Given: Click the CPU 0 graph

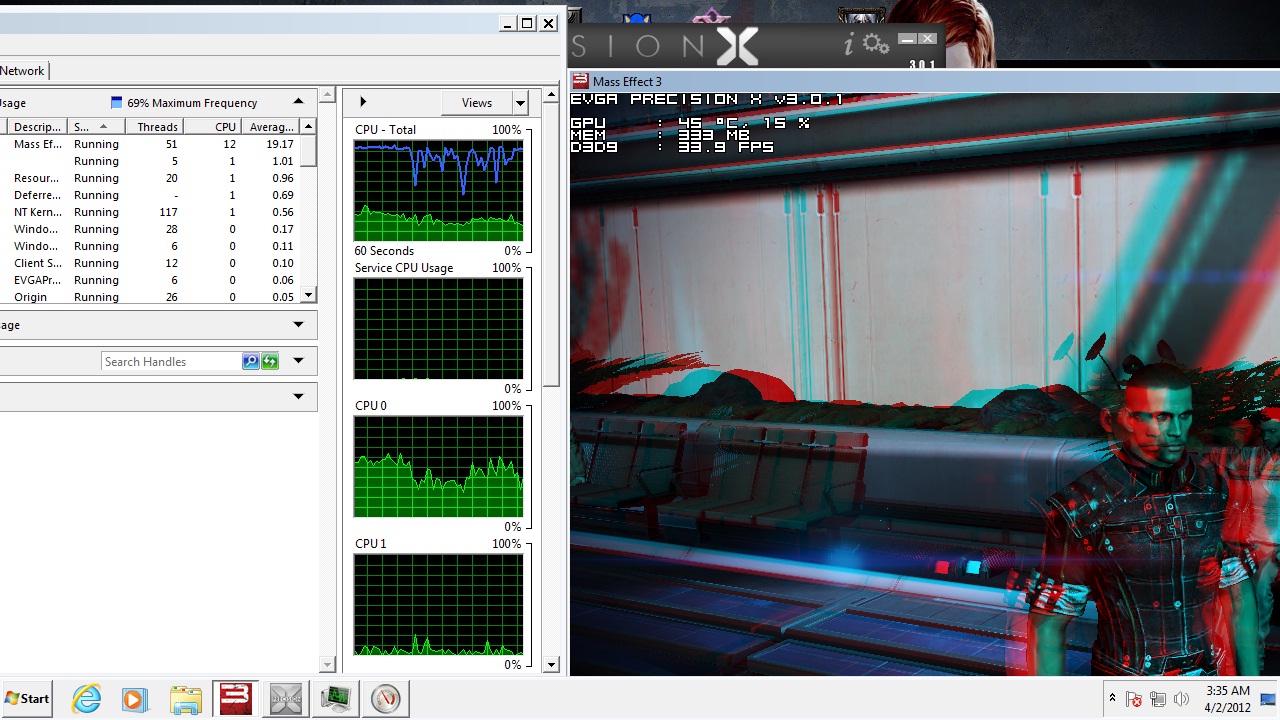Looking at the screenshot, I should click(x=438, y=466).
